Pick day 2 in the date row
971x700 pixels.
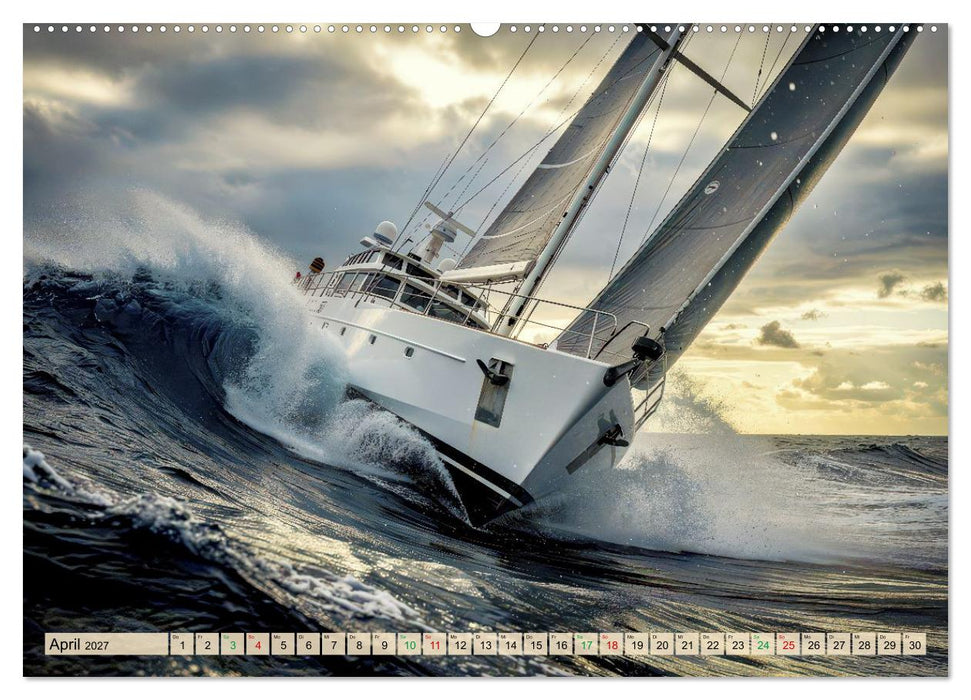coord(207,644)
